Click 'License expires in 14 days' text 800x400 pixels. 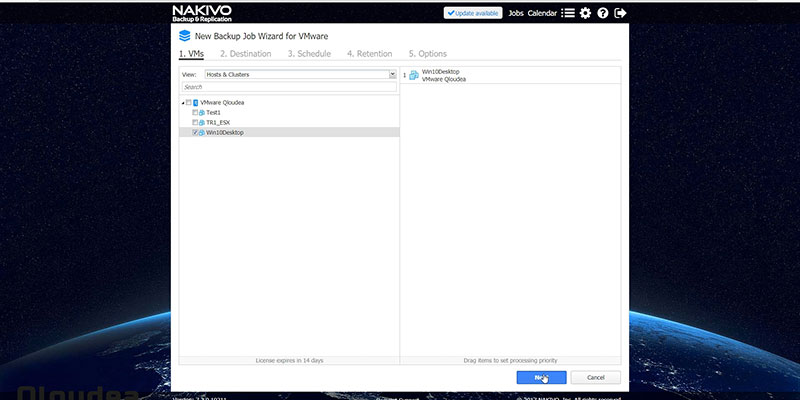point(289,361)
